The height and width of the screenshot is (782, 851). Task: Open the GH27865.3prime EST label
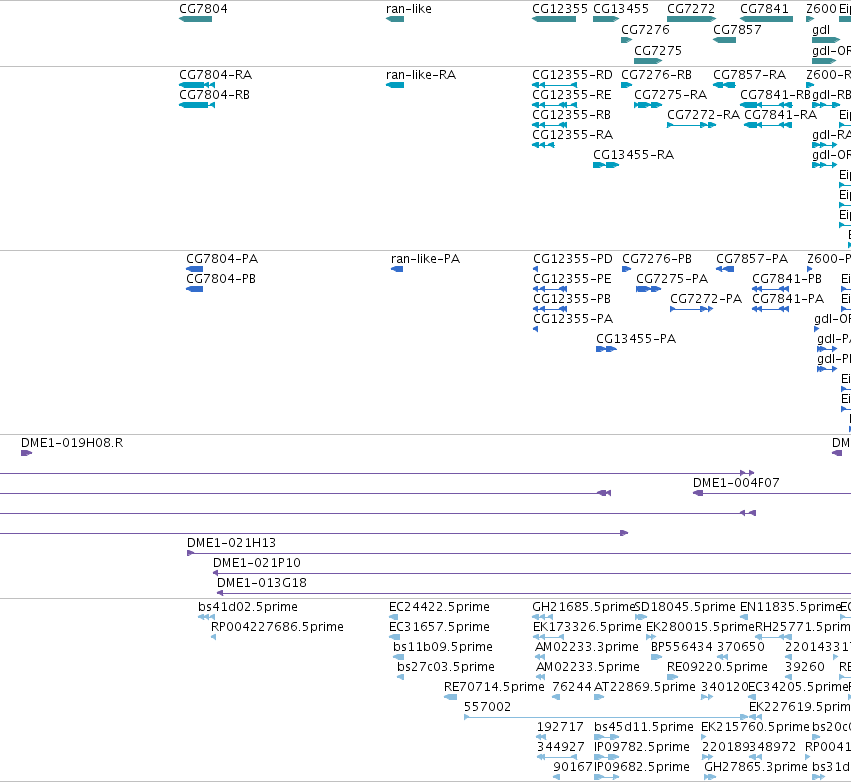756,767
